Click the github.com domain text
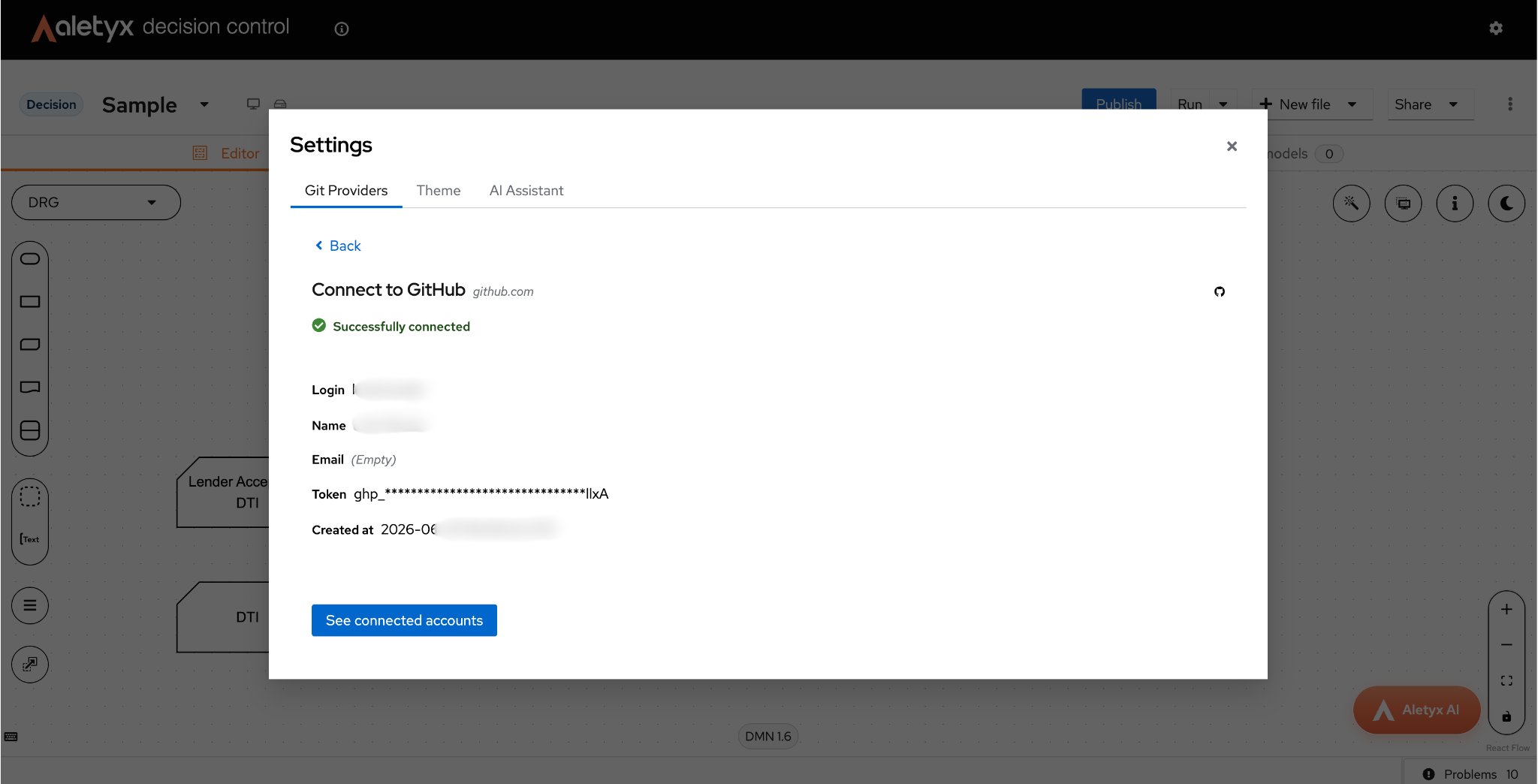The height and width of the screenshot is (784, 1538). pyautogui.click(x=503, y=291)
